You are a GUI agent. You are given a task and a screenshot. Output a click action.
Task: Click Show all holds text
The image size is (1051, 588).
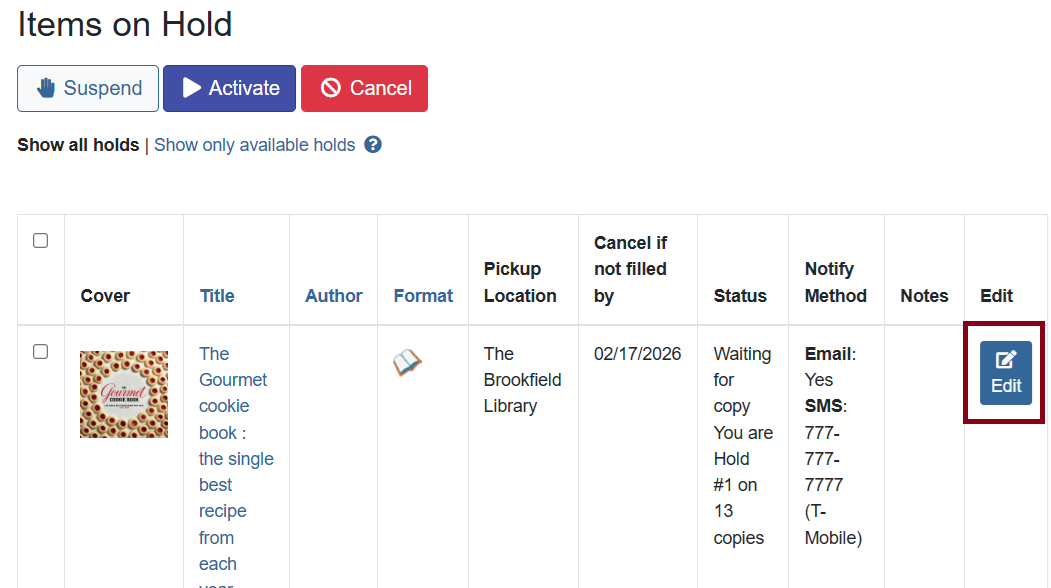point(78,145)
